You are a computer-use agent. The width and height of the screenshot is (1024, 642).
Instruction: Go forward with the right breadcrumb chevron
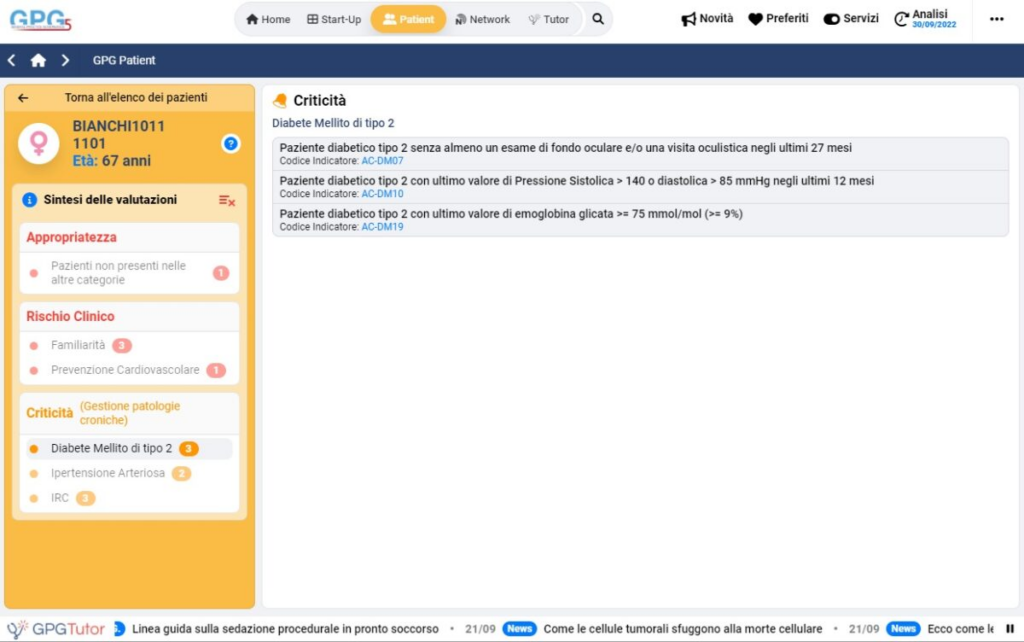[x=65, y=60]
